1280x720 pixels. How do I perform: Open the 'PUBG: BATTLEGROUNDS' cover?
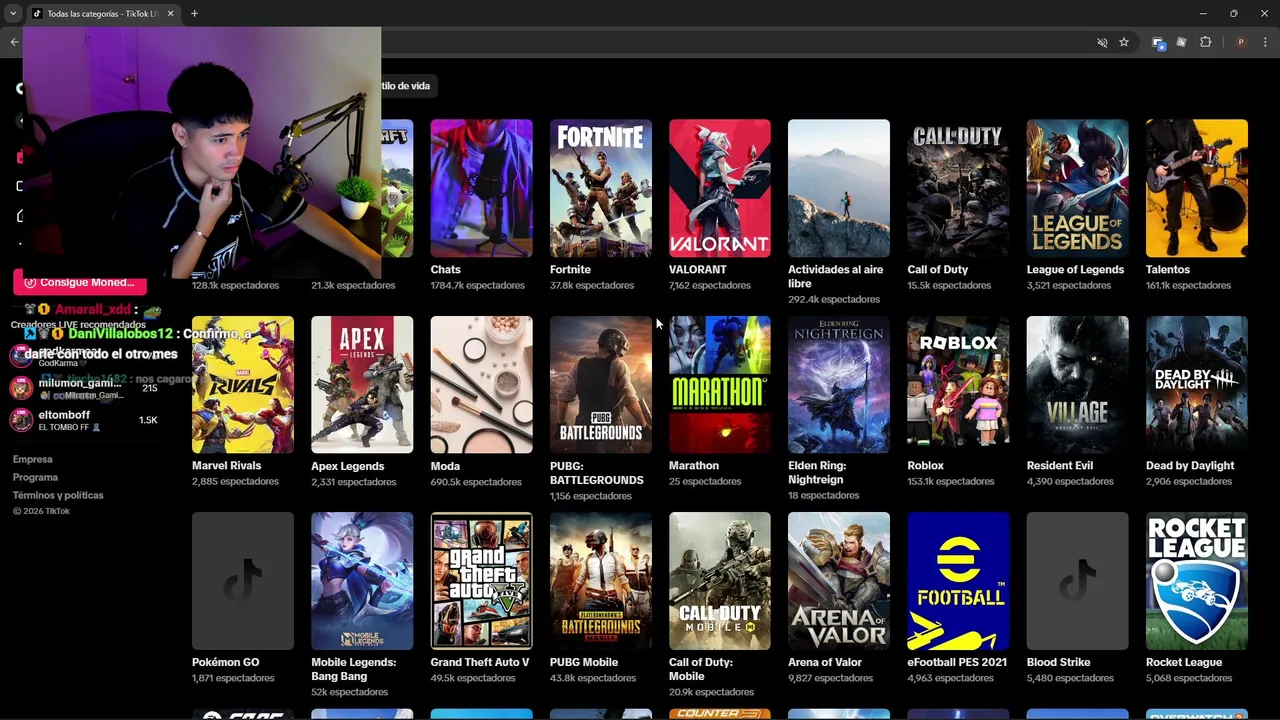(600, 385)
